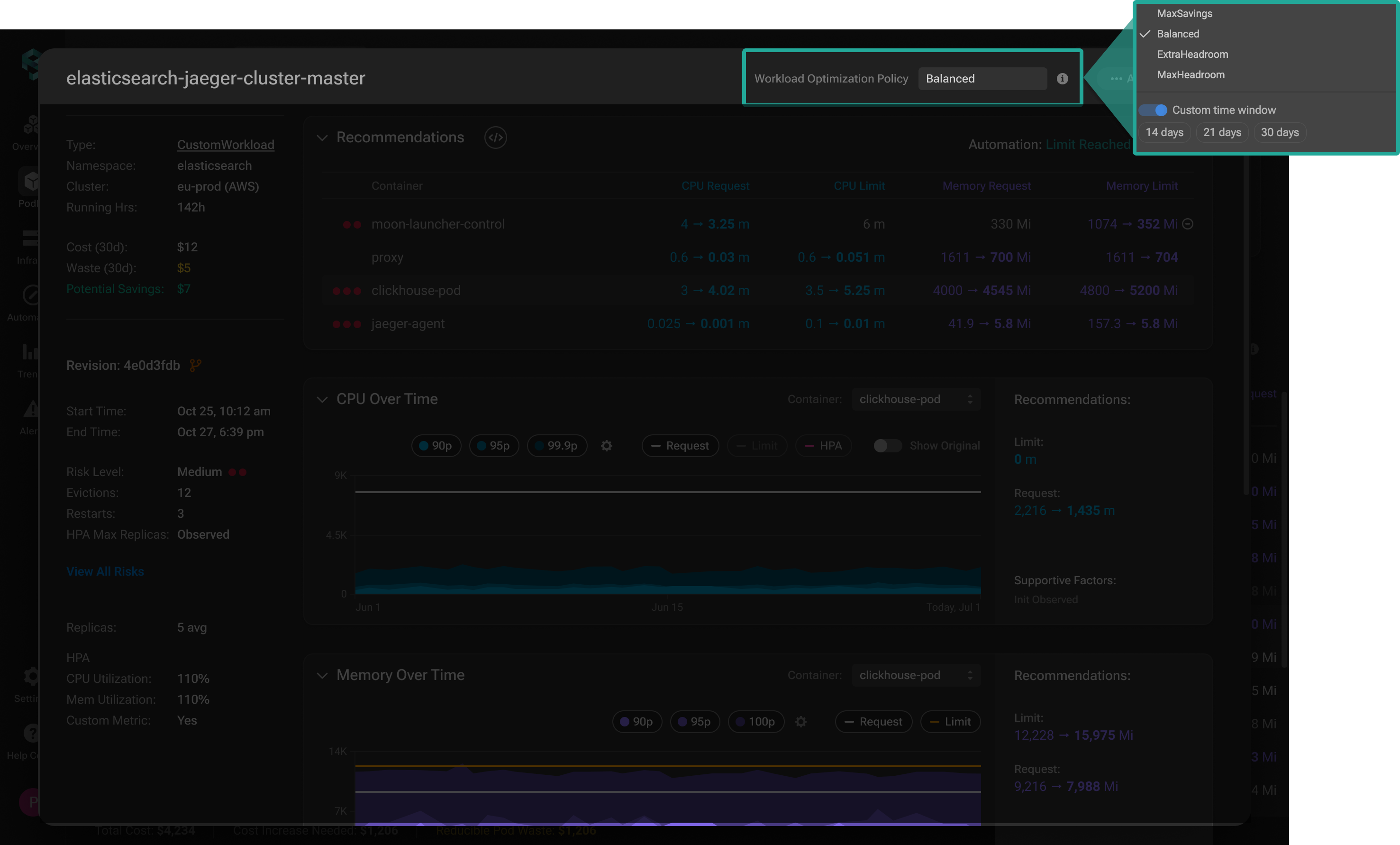Open CPU chart percentile settings gear
The width and height of the screenshot is (1400, 845).
(x=607, y=446)
